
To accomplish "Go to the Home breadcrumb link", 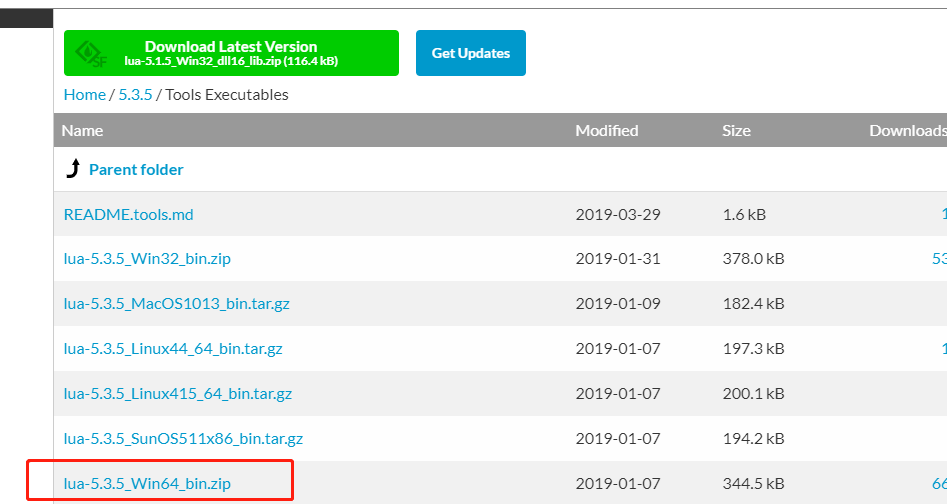I will pos(84,94).
